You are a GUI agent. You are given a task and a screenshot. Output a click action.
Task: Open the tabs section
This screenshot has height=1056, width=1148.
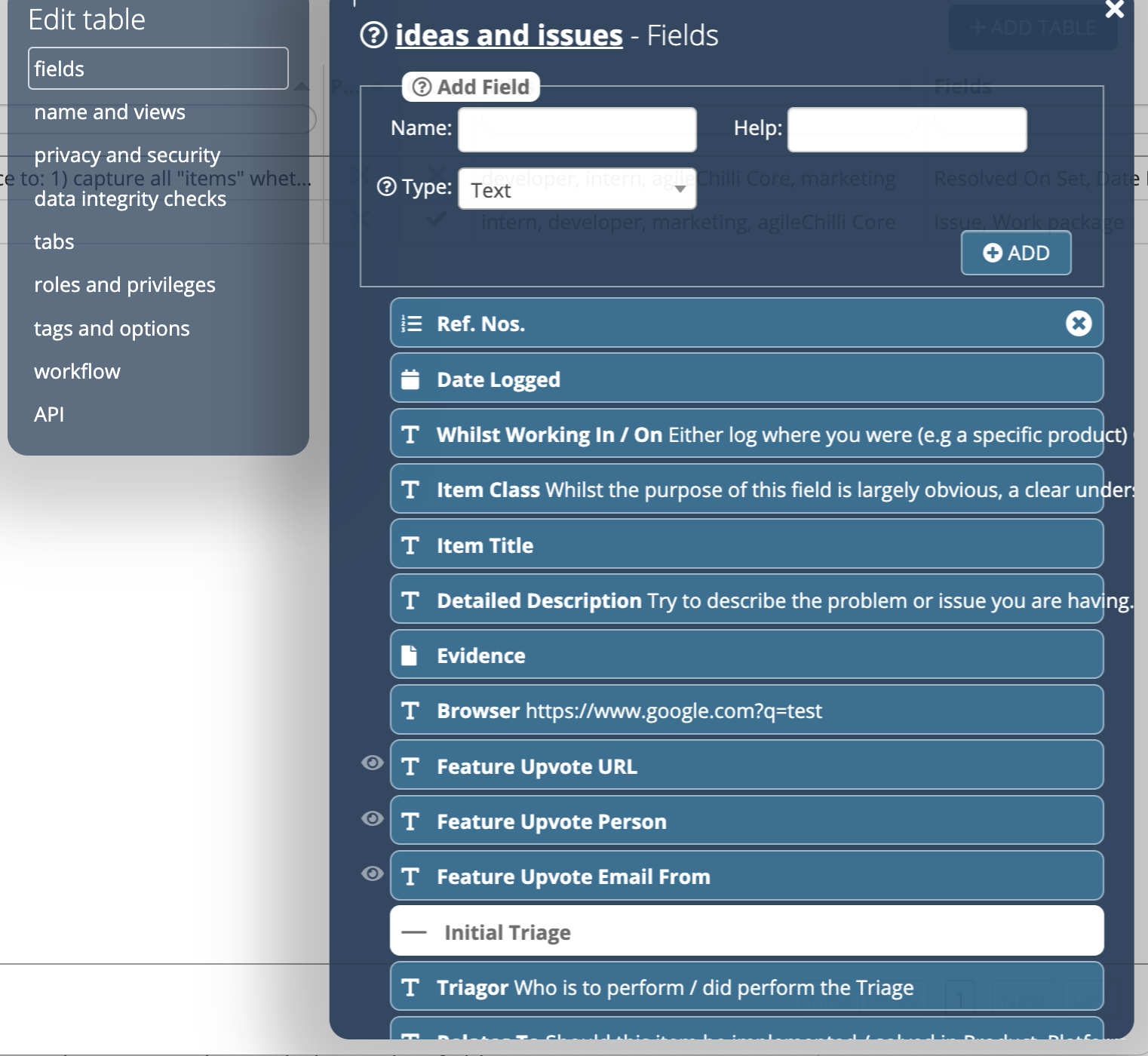coord(54,241)
